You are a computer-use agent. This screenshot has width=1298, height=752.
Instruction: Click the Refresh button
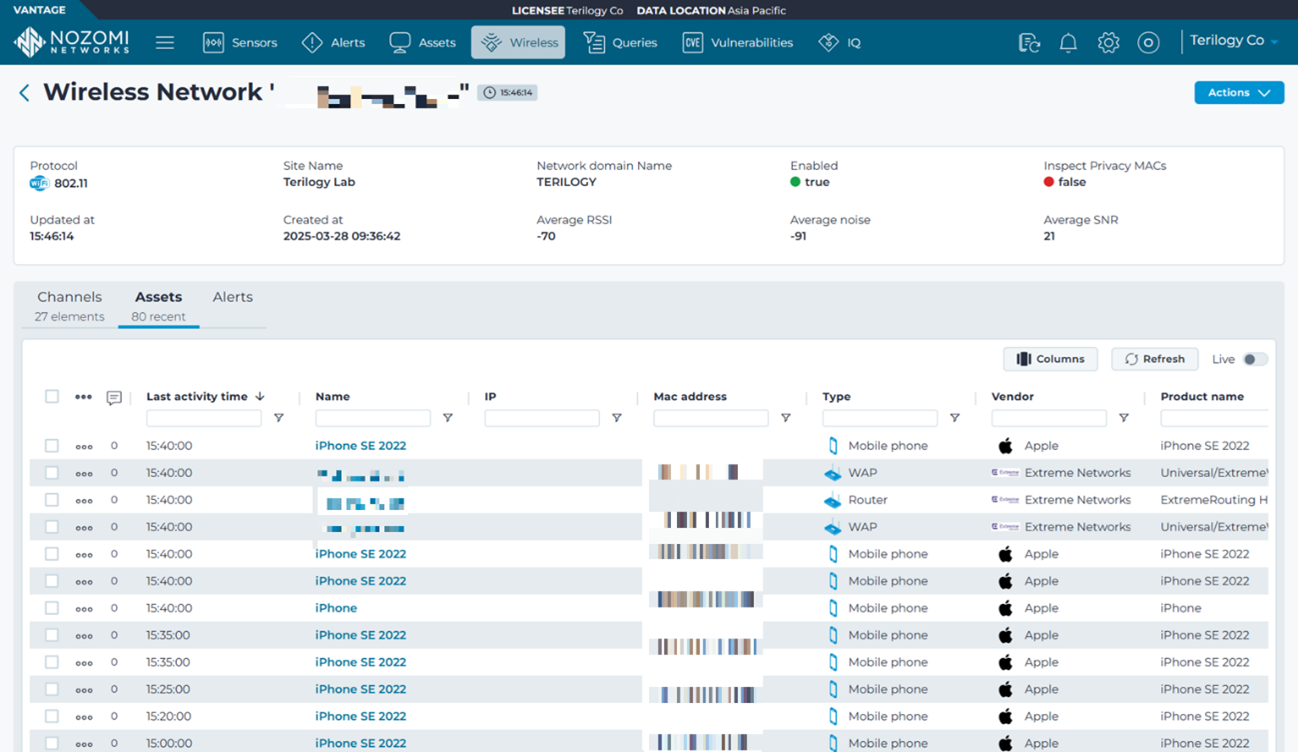click(x=1155, y=359)
